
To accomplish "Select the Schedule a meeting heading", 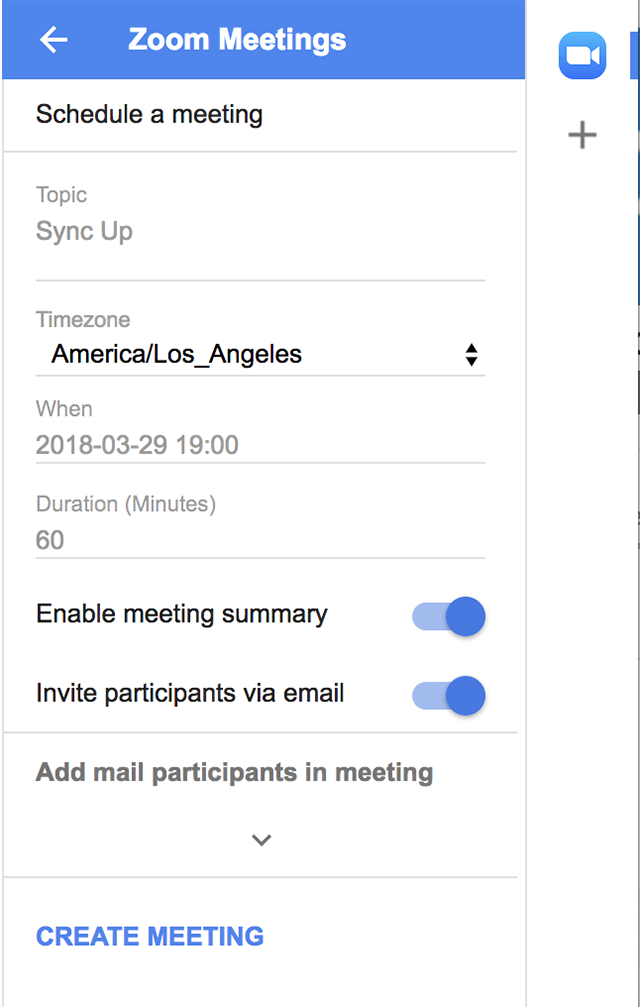I will 149,114.
